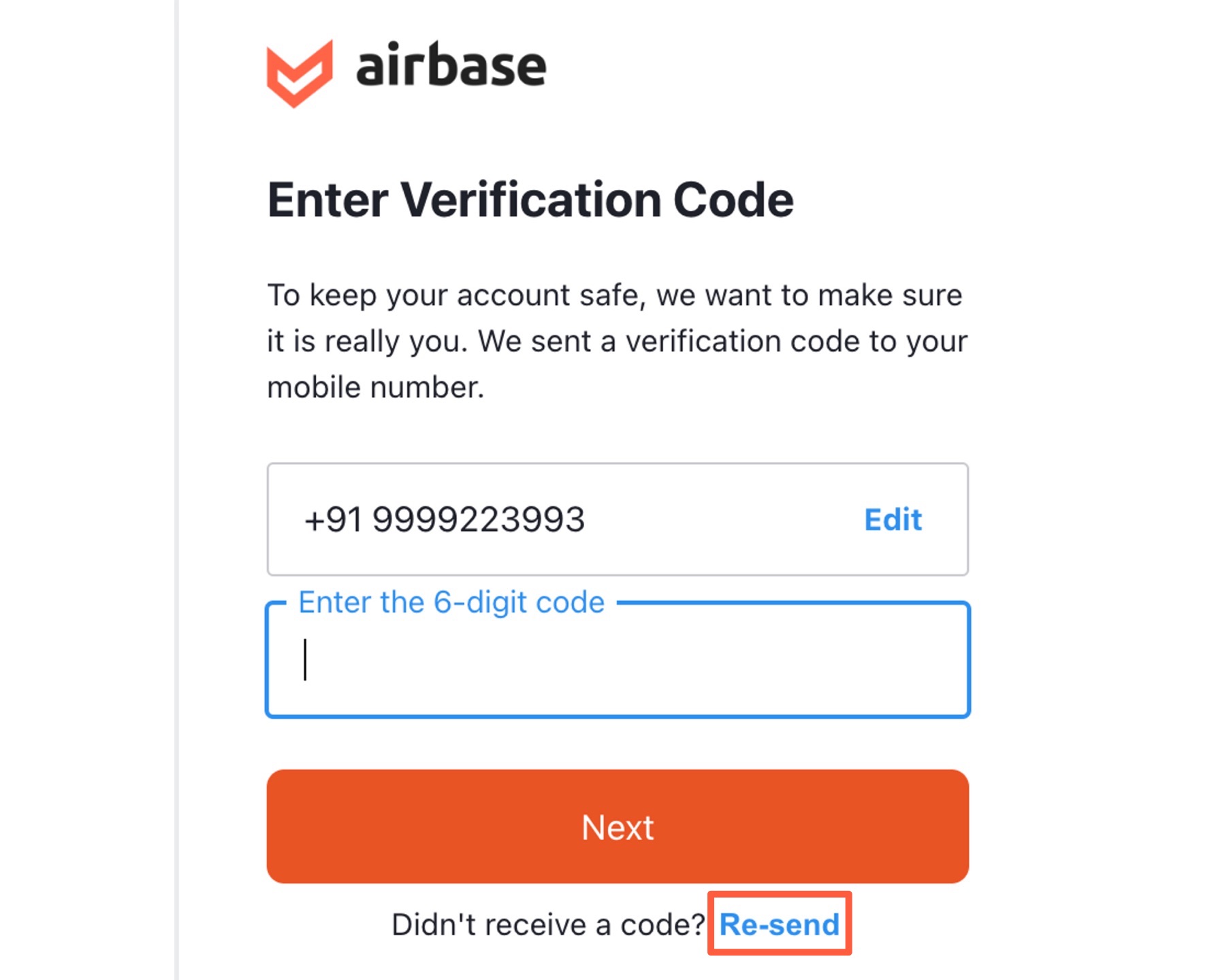Screen dimensions: 1231x980
Task: Click Re-send to get a new code
Action: (779, 925)
